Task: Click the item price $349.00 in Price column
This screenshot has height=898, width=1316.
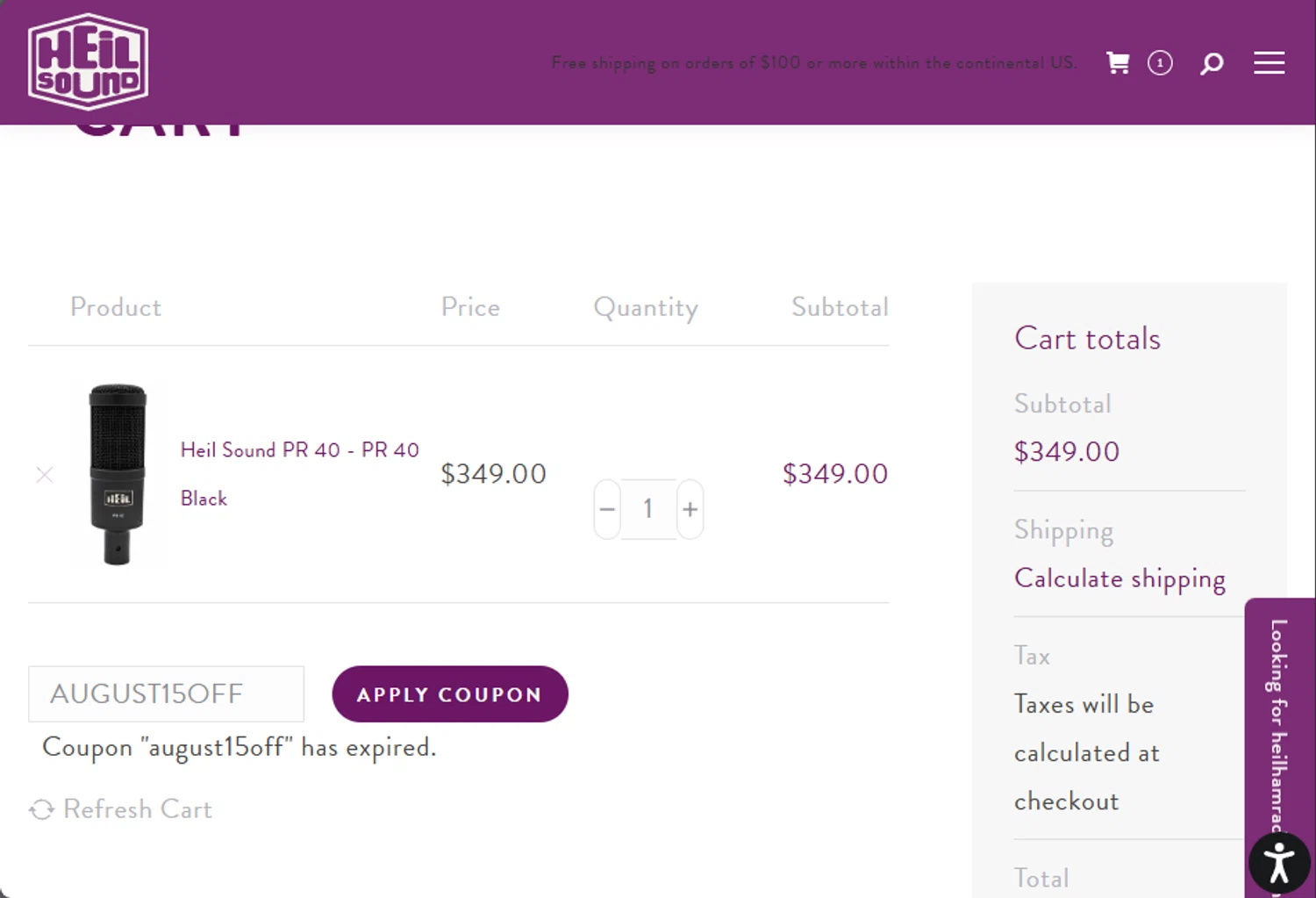Action: tap(493, 474)
